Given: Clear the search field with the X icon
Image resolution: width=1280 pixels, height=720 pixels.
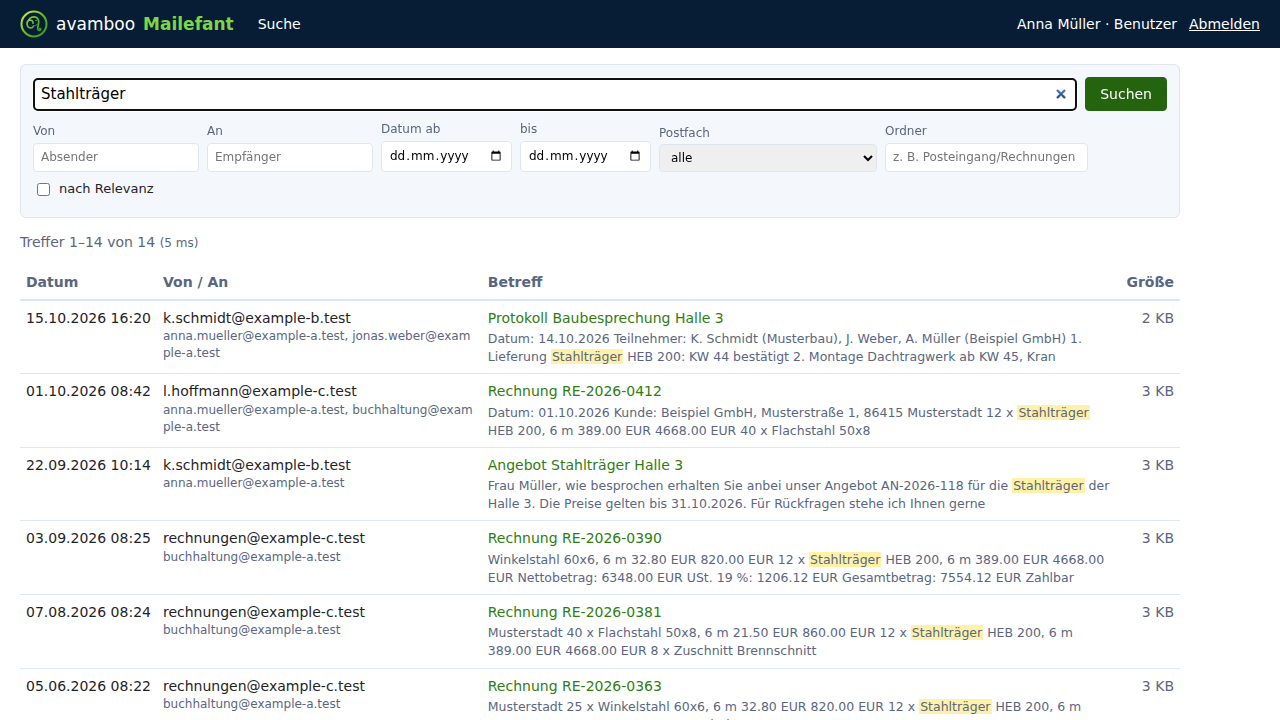Looking at the screenshot, I should (x=1061, y=94).
